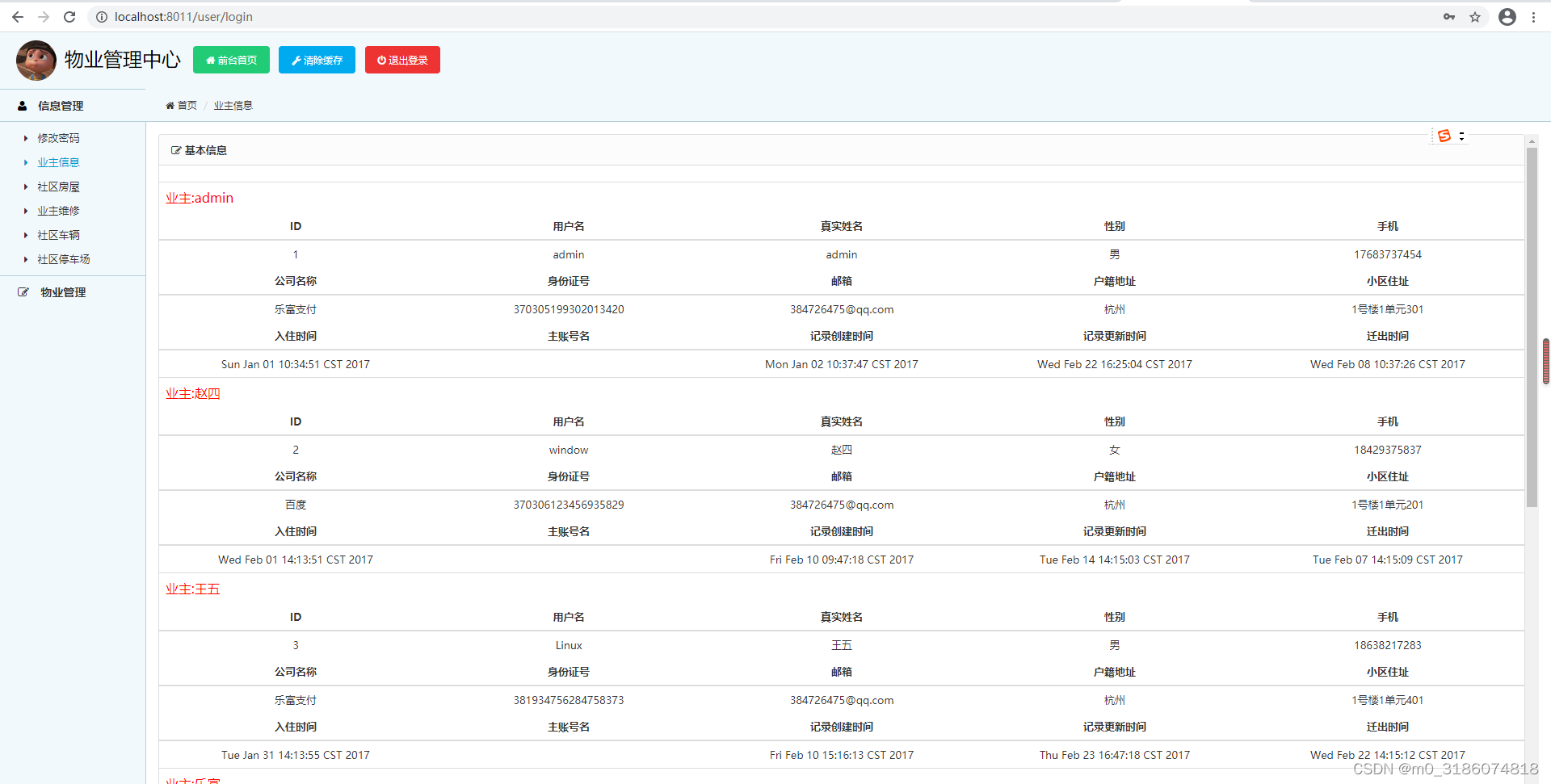Viewport: 1551px width, 784px height.
Task: Click the edit icon beside 物业管理
Action: [23, 291]
